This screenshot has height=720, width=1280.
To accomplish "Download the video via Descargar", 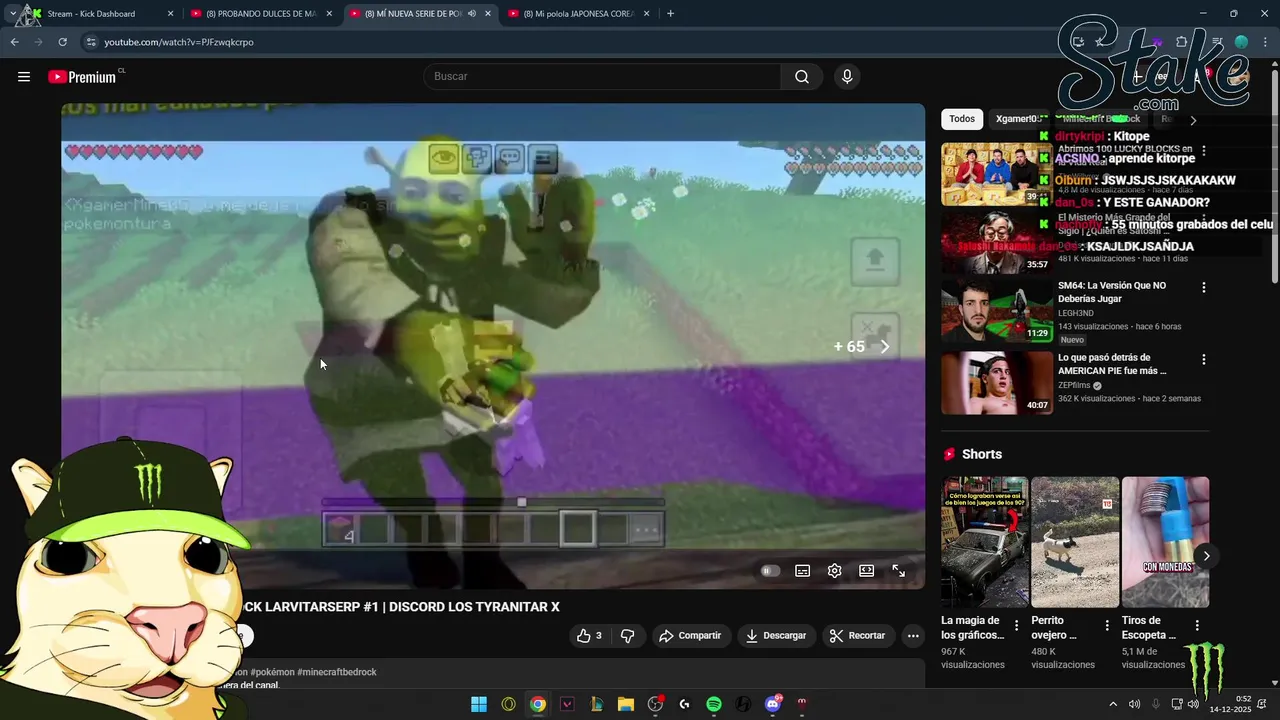I will click(x=776, y=635).
